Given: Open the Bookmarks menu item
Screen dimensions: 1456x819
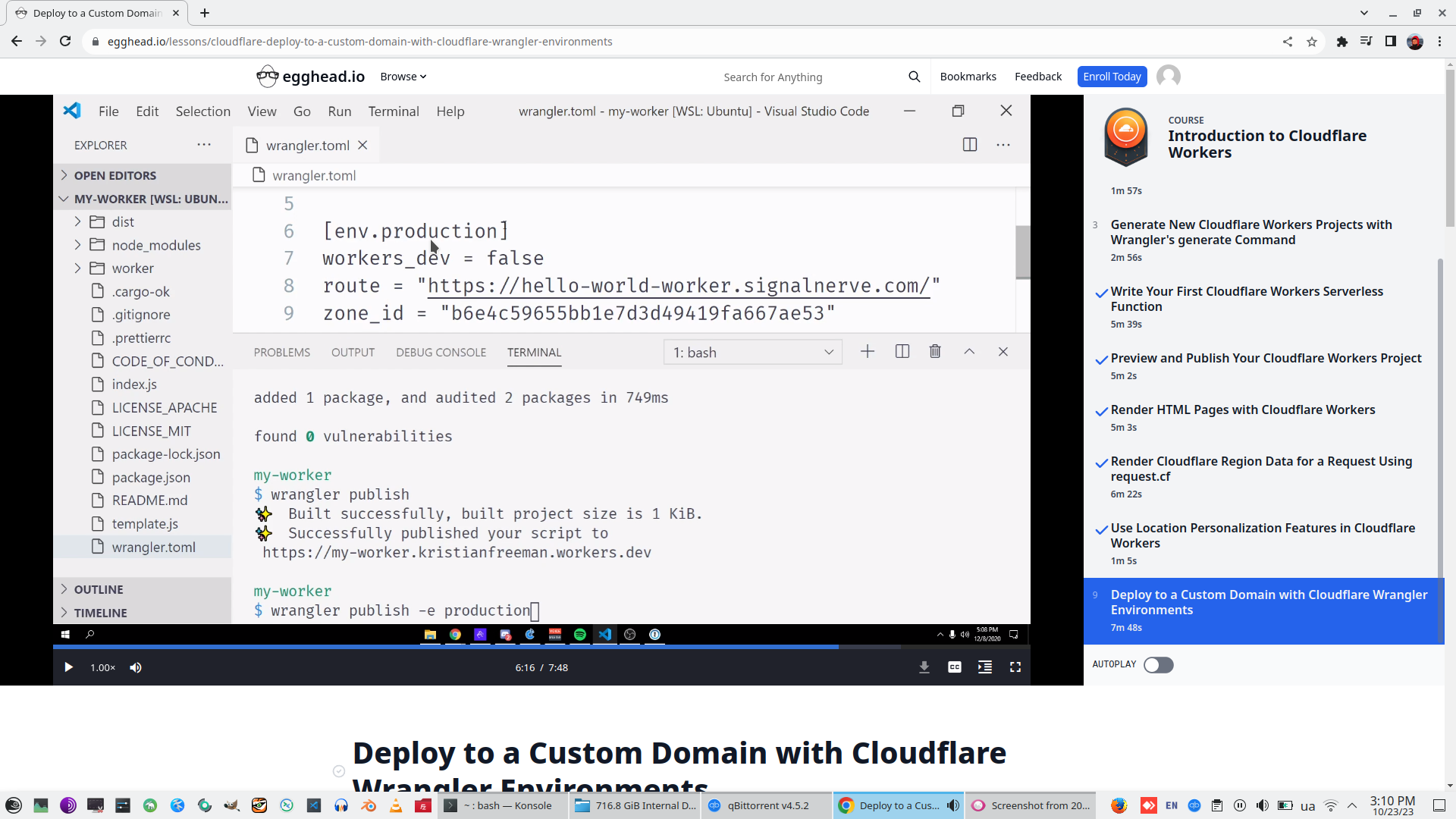Looking at the screenshot, I should (968, 77).
